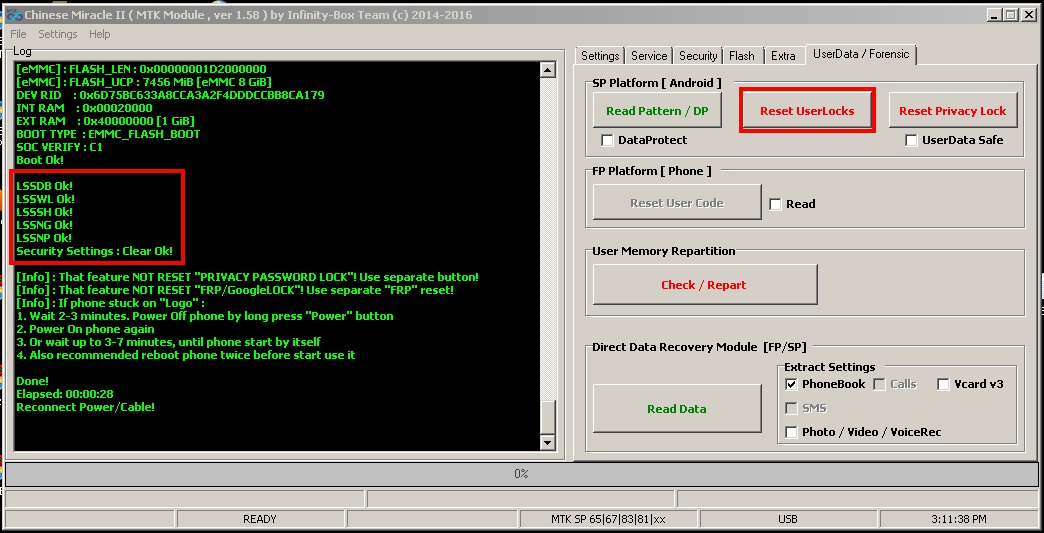
Task: Click the 'LSSWL Ok!' log line
Action: (x=45, y=199)
